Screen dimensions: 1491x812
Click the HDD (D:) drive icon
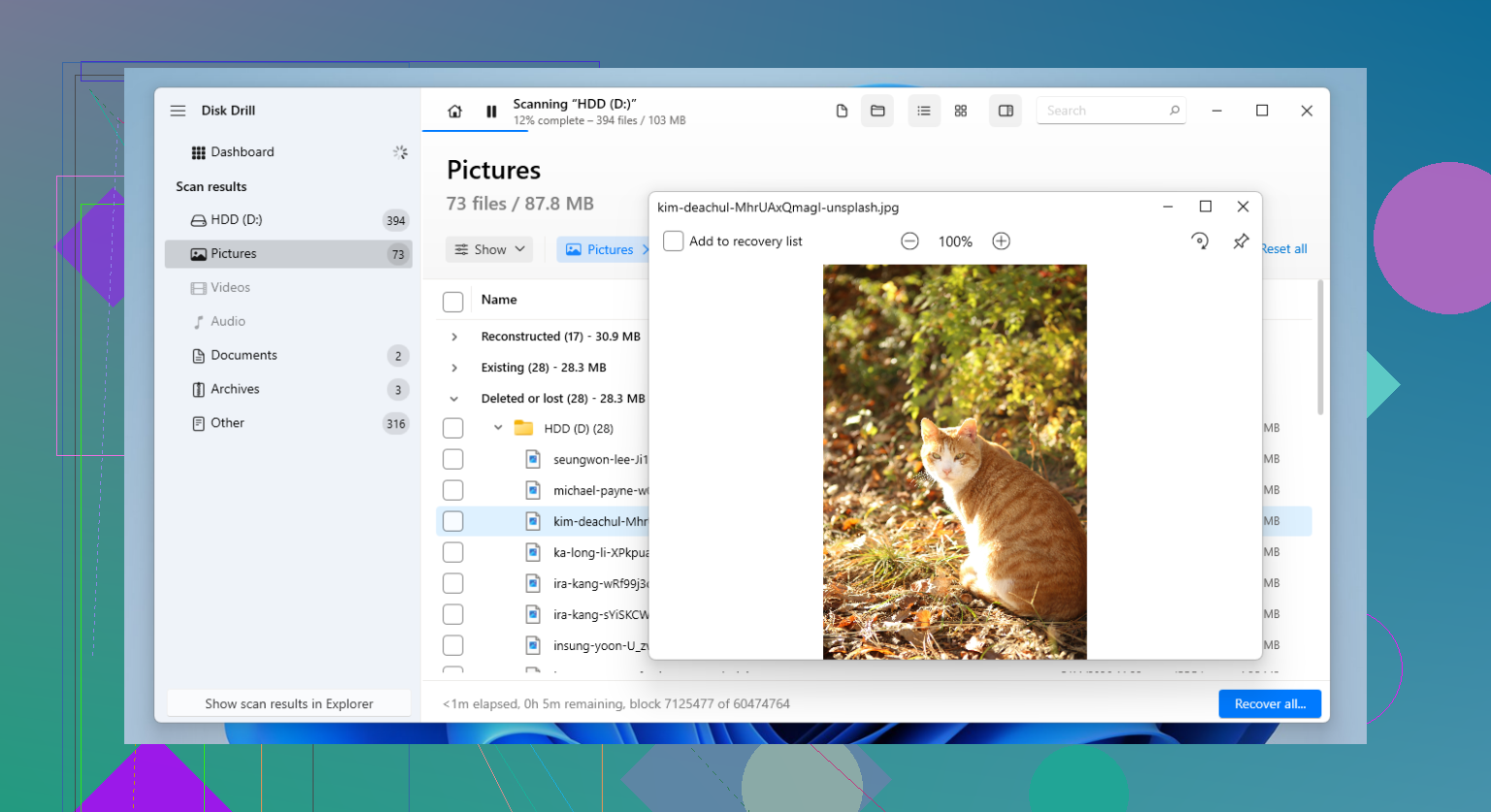tap(198, 220)
